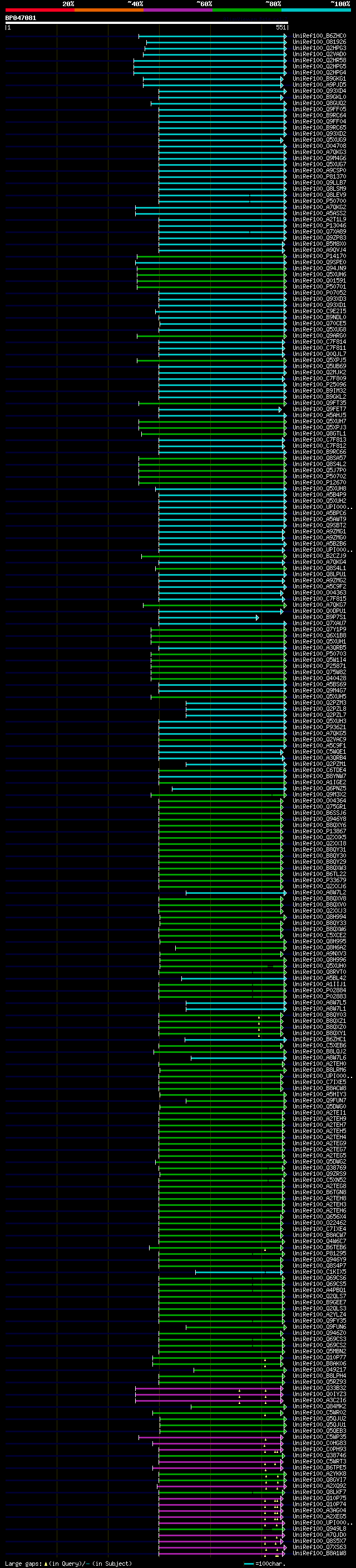
Task: Choose the UniRef100_A9CSP0 hit
Action: pyautogui.click(x=319, y=170)
